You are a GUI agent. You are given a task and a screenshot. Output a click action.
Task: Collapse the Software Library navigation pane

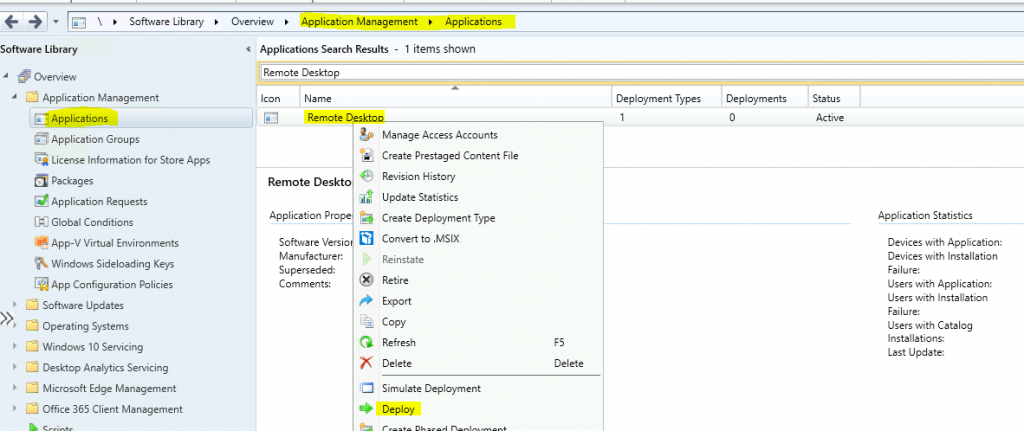pos(248,49)
